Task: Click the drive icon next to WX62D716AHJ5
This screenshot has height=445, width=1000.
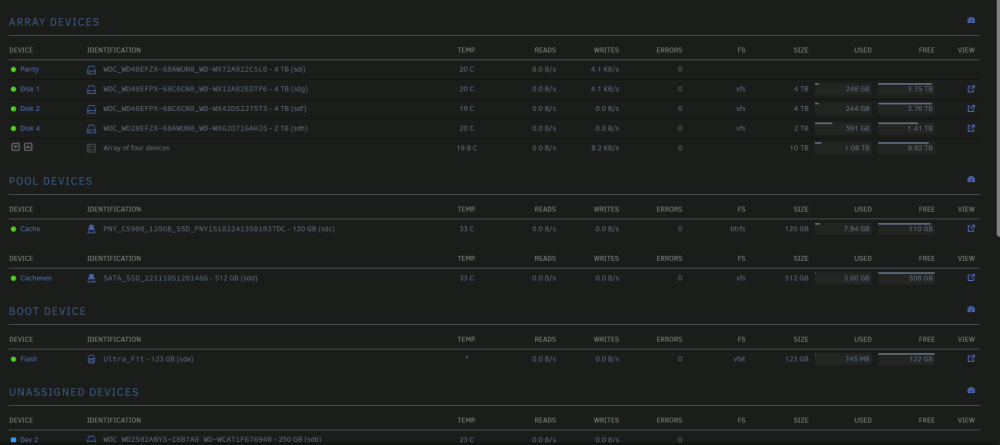Action: 91,129
